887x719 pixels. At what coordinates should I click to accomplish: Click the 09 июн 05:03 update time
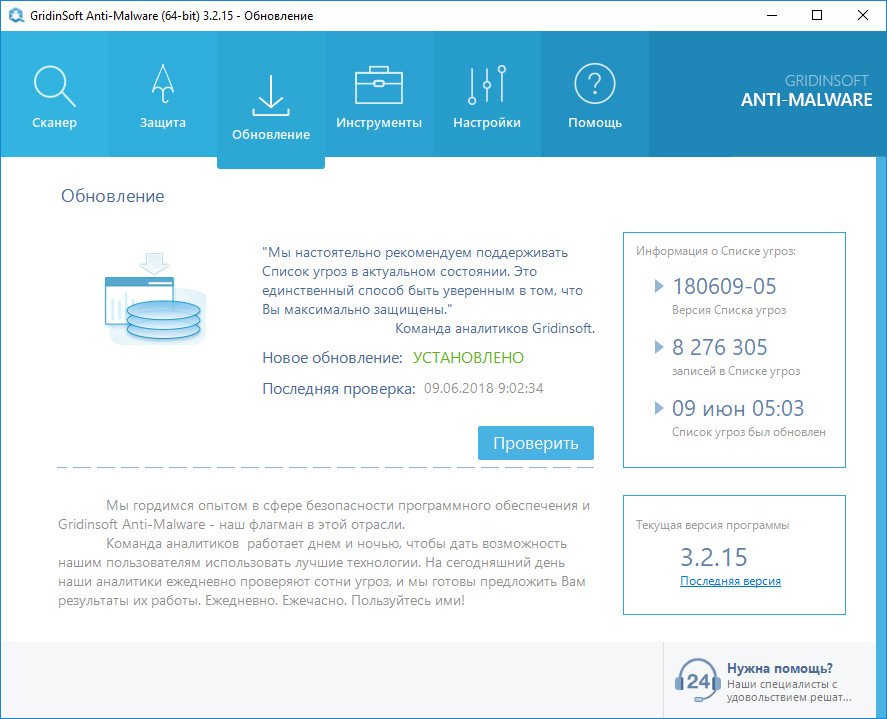pos(738,408)
